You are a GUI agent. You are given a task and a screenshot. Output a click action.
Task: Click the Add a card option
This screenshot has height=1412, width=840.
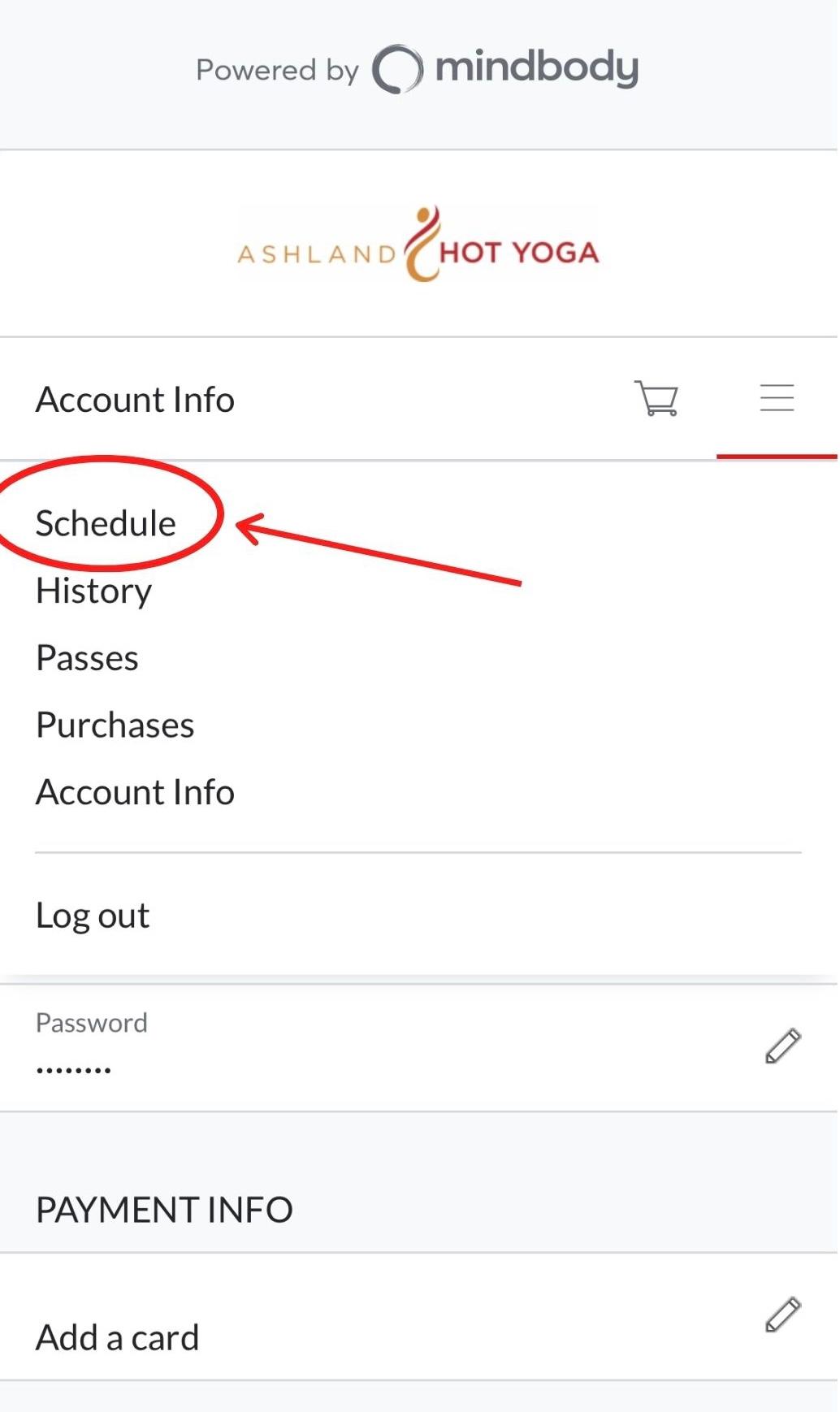pos(118,1337)
